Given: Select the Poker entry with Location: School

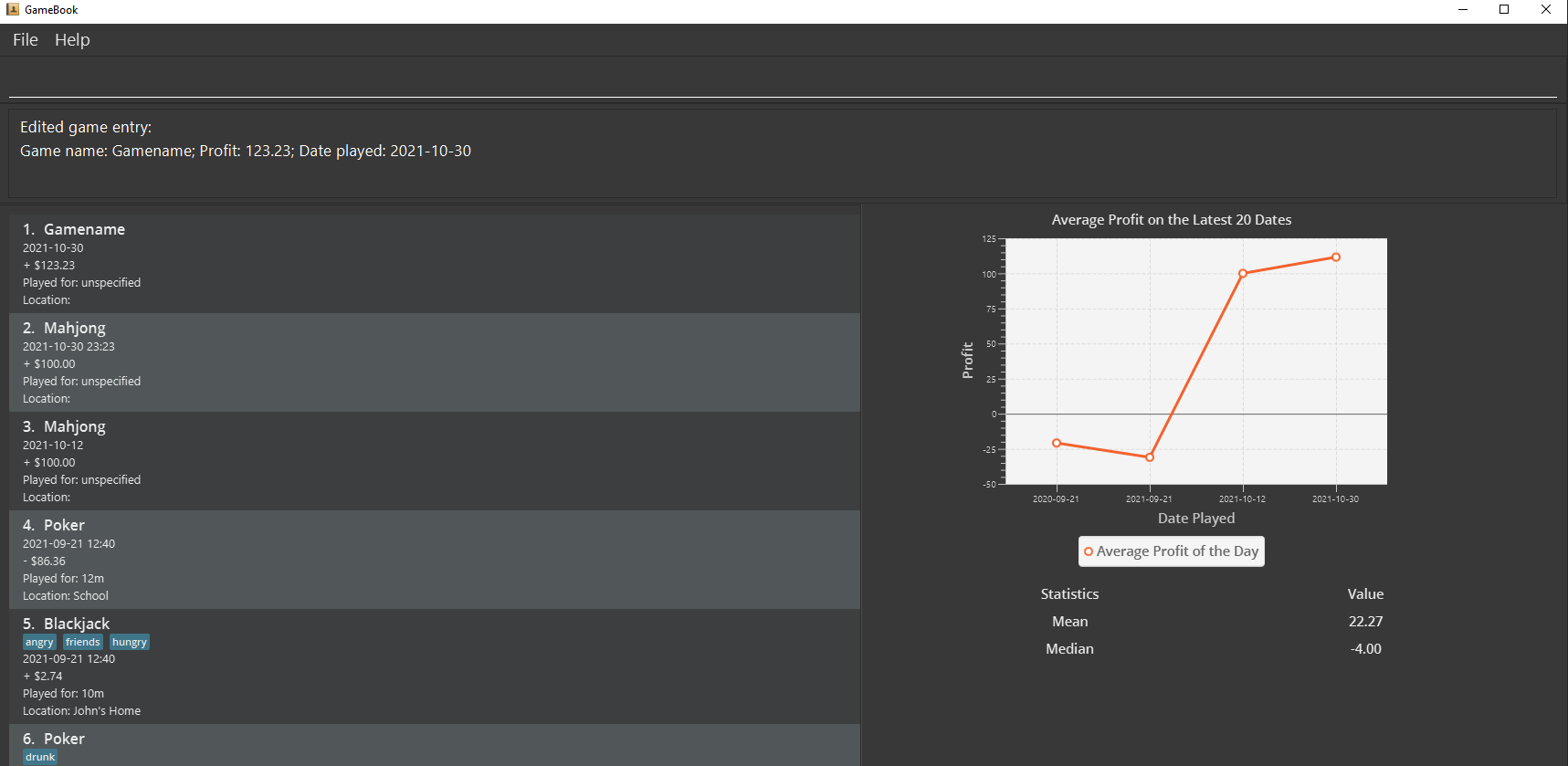Looking at the screenshot, I should point(435,560).
